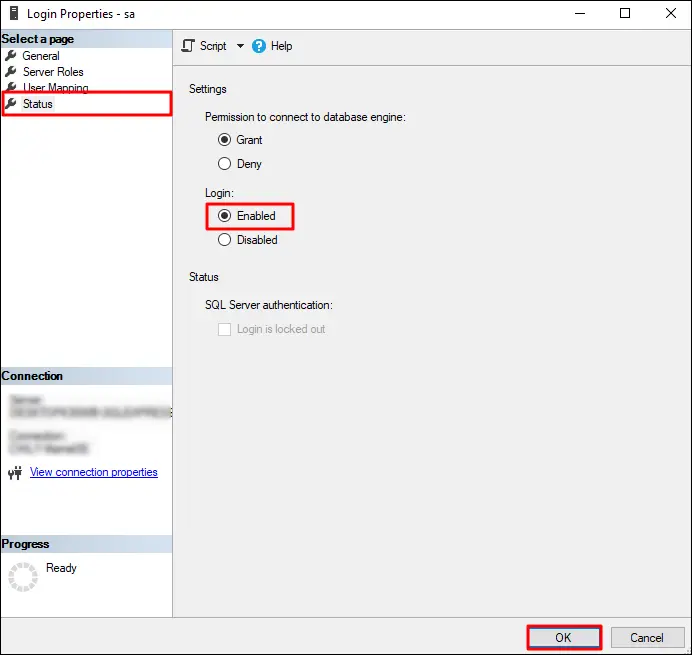Screen dimensions: 692x655
Task: Click the blue Help question-mark icon
Action: (259, 46)
